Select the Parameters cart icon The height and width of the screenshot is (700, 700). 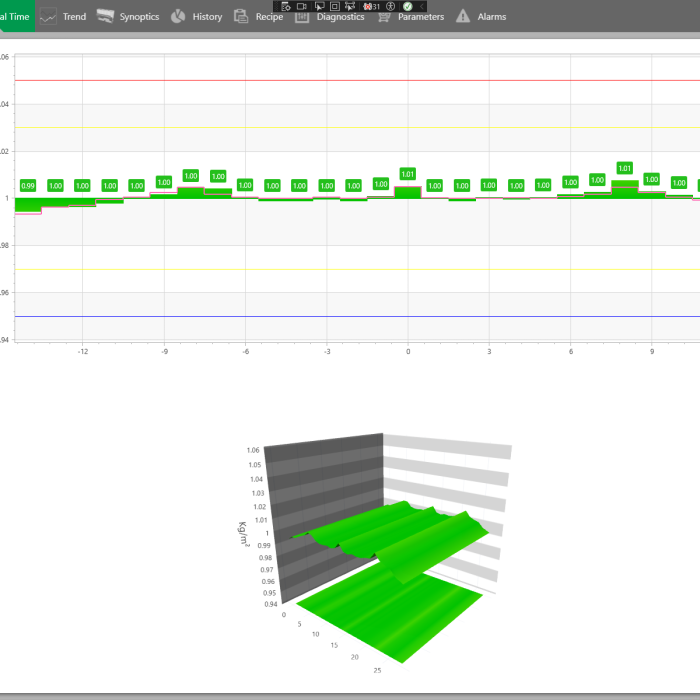click(384, 17)
